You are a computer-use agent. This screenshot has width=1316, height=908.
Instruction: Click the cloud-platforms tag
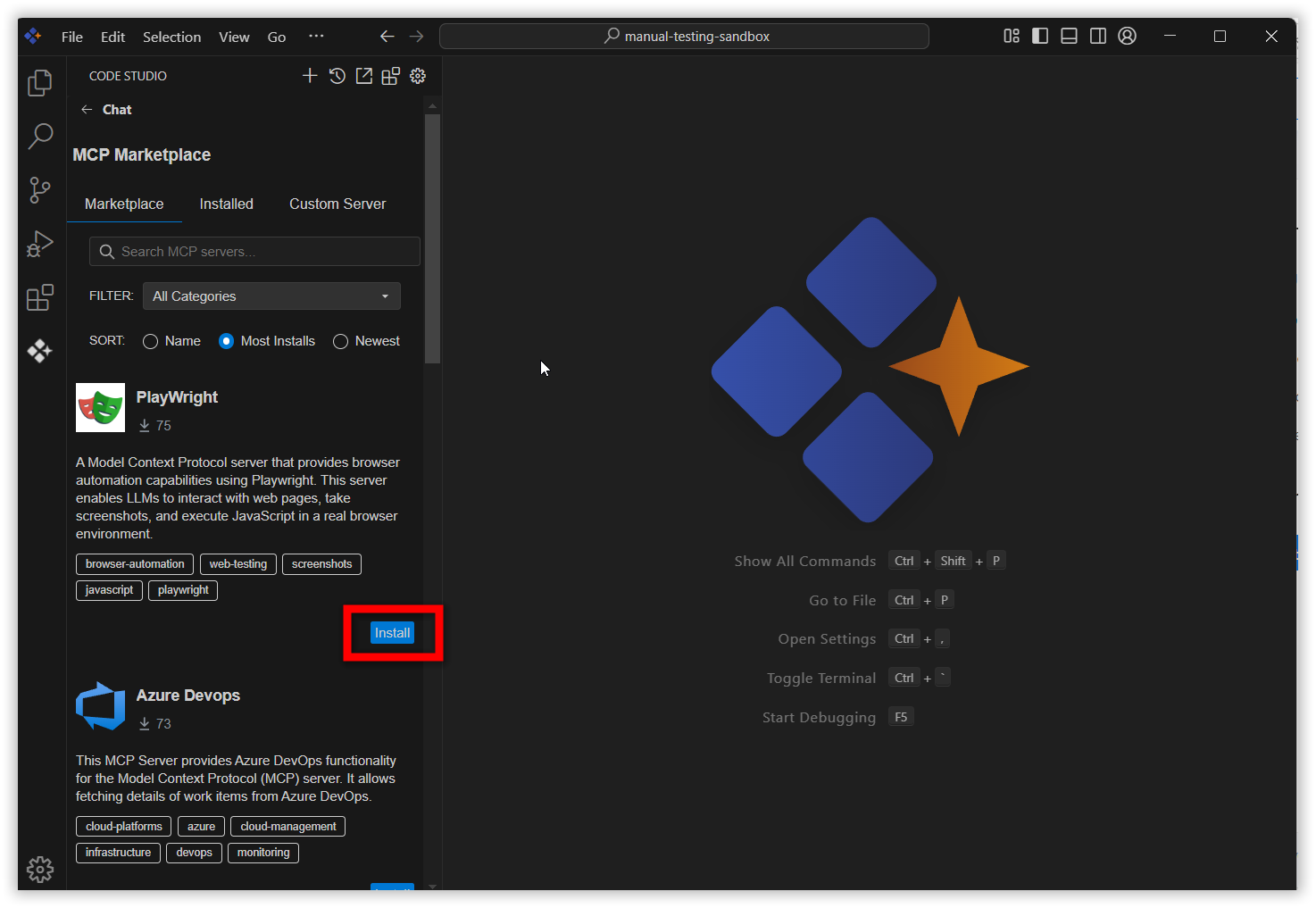(x=123, y=827)
